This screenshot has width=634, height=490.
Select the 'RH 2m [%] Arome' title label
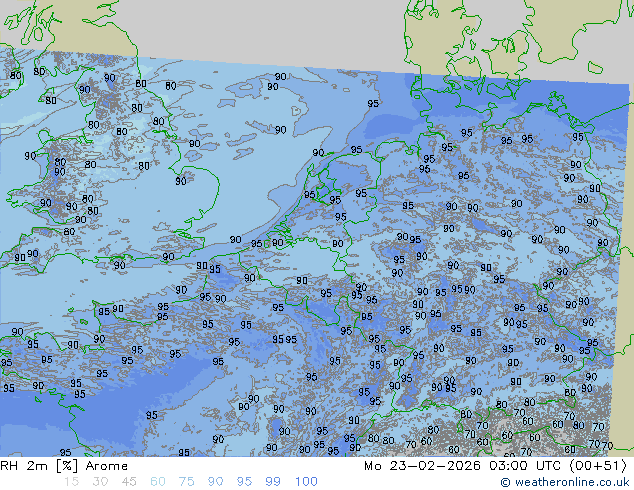pyautogui.click(x=64, y=466)
